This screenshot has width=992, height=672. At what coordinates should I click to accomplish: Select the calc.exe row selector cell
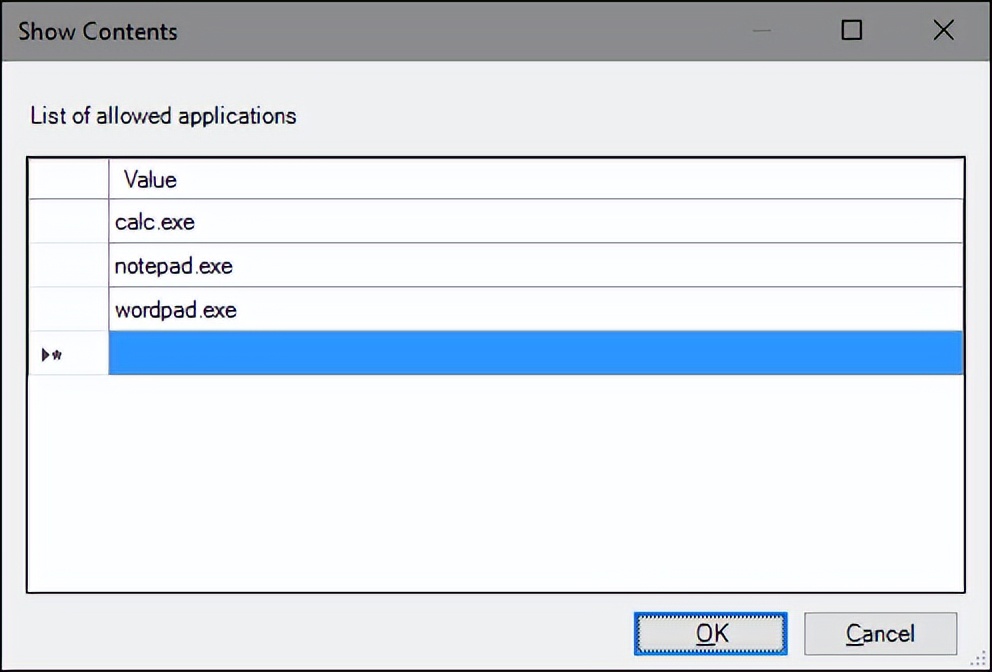67,222
